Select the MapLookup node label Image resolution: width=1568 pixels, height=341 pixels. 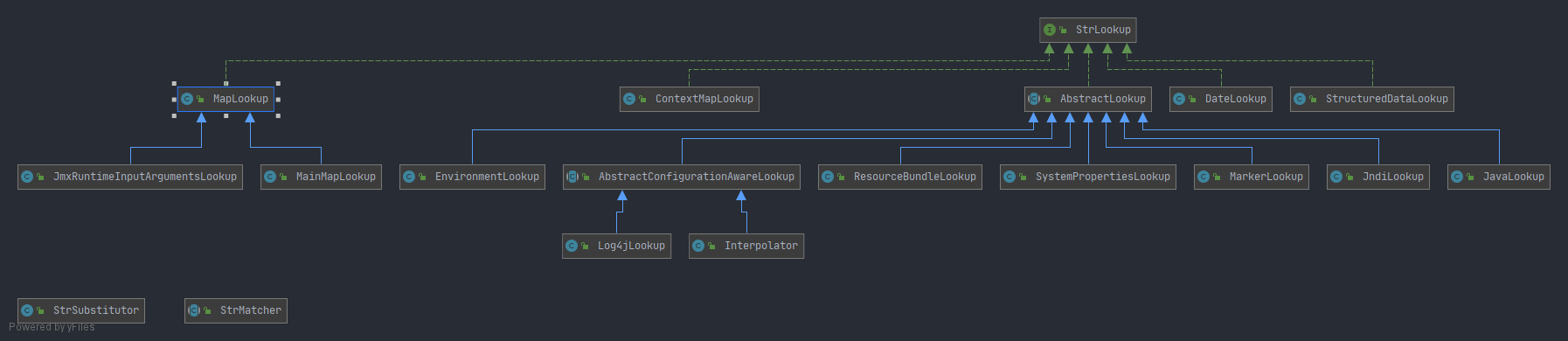pos(240,99)
